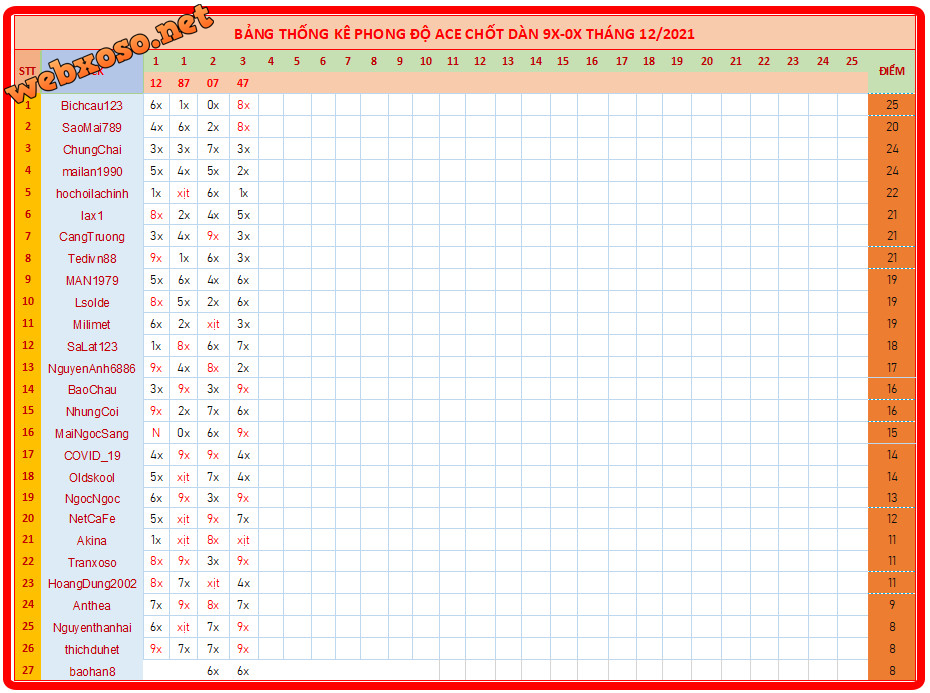This screenshot has height=693, width=930.
Task: Click Tedivn88's red 9x cell
Action: (x=156, y=258)
